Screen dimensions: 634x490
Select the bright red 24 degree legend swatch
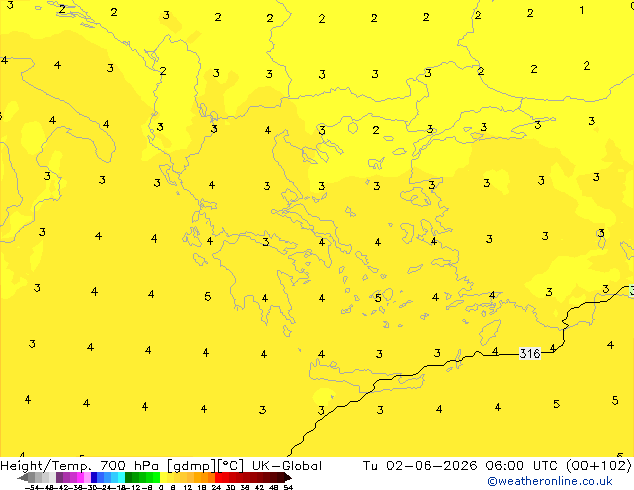[218, 477]
